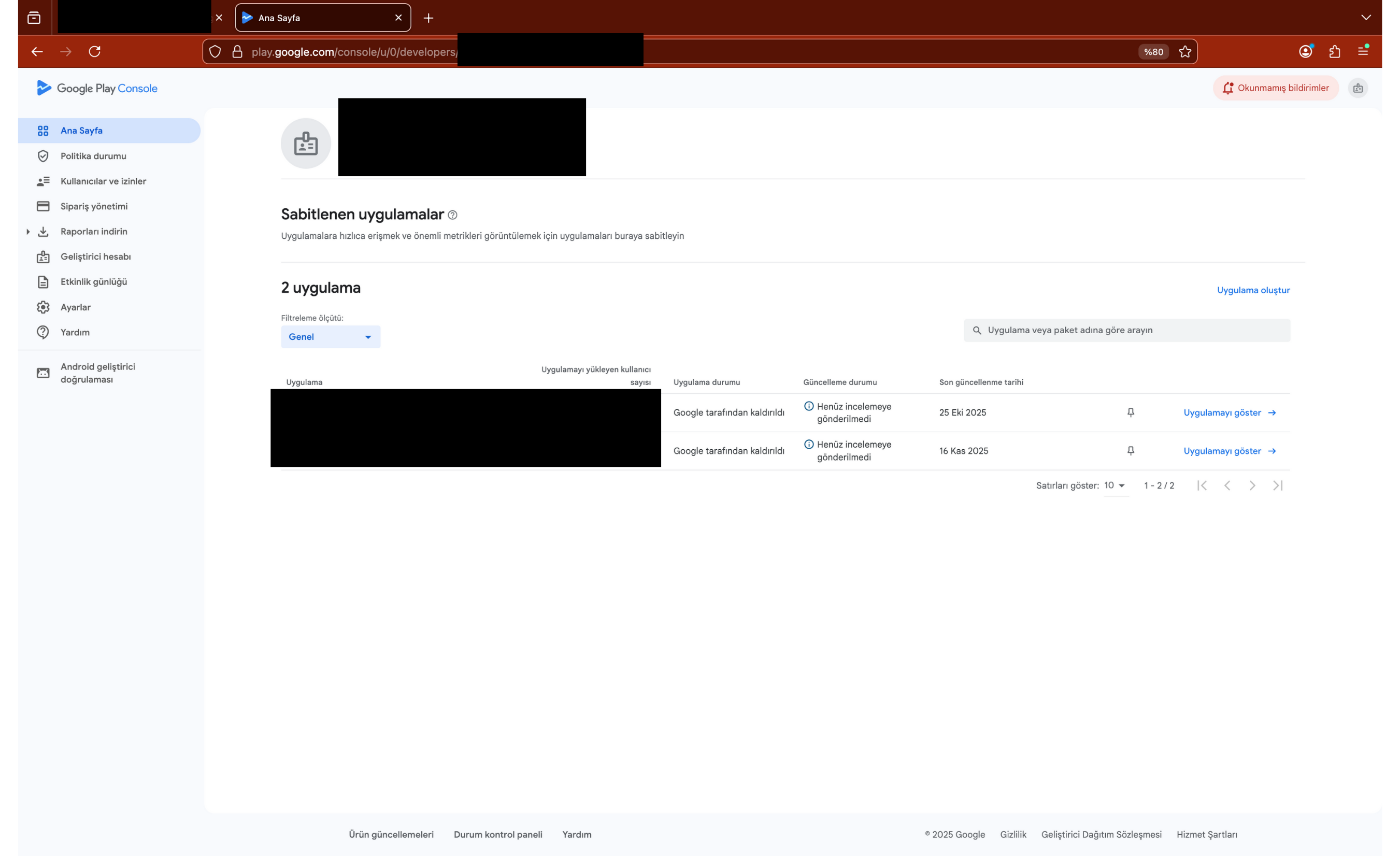Open the Gizlilik footer link
The width and height of the screenshot is (1400, 856).
1013,834
